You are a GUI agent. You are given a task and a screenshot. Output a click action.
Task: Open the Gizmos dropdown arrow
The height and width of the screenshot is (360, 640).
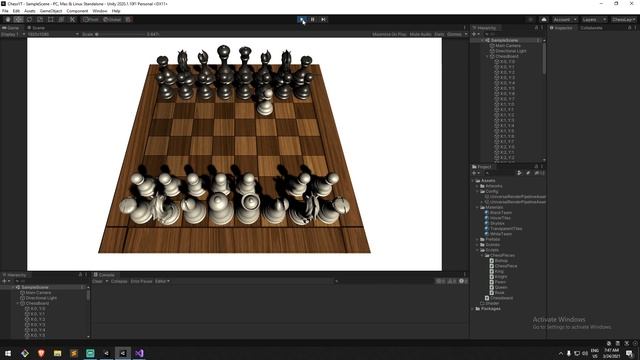tap(466, 34)
